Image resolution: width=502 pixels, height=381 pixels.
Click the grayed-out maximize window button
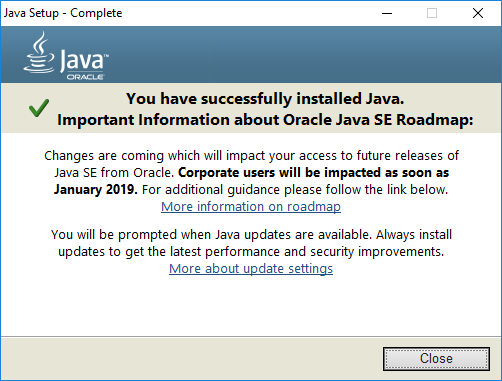coord(432,13)
